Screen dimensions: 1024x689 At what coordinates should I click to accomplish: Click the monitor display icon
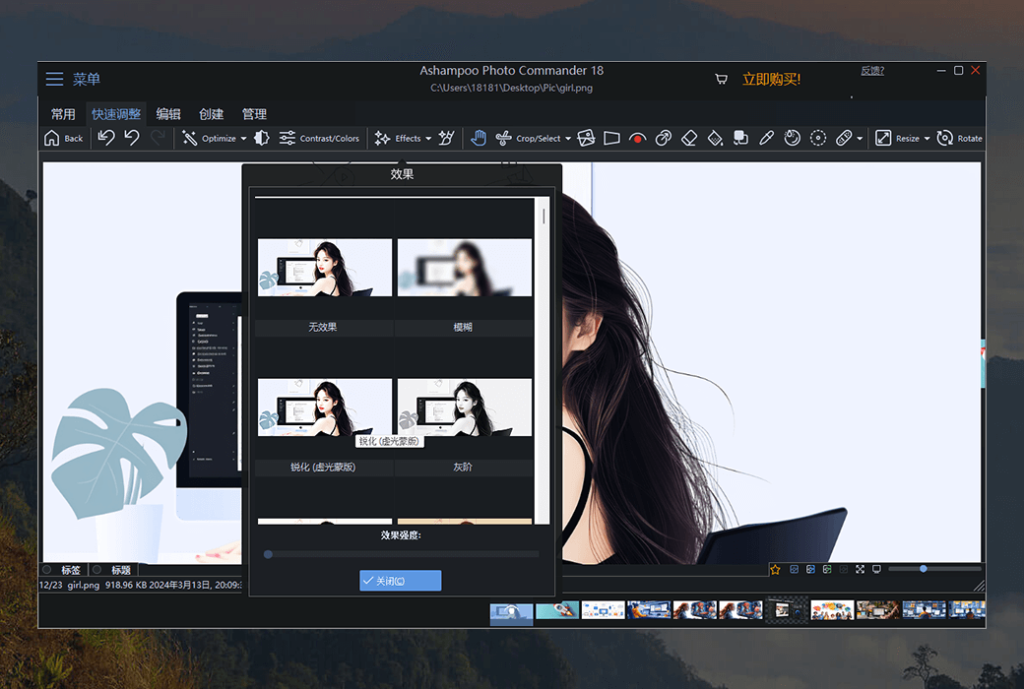pos(876,569)
